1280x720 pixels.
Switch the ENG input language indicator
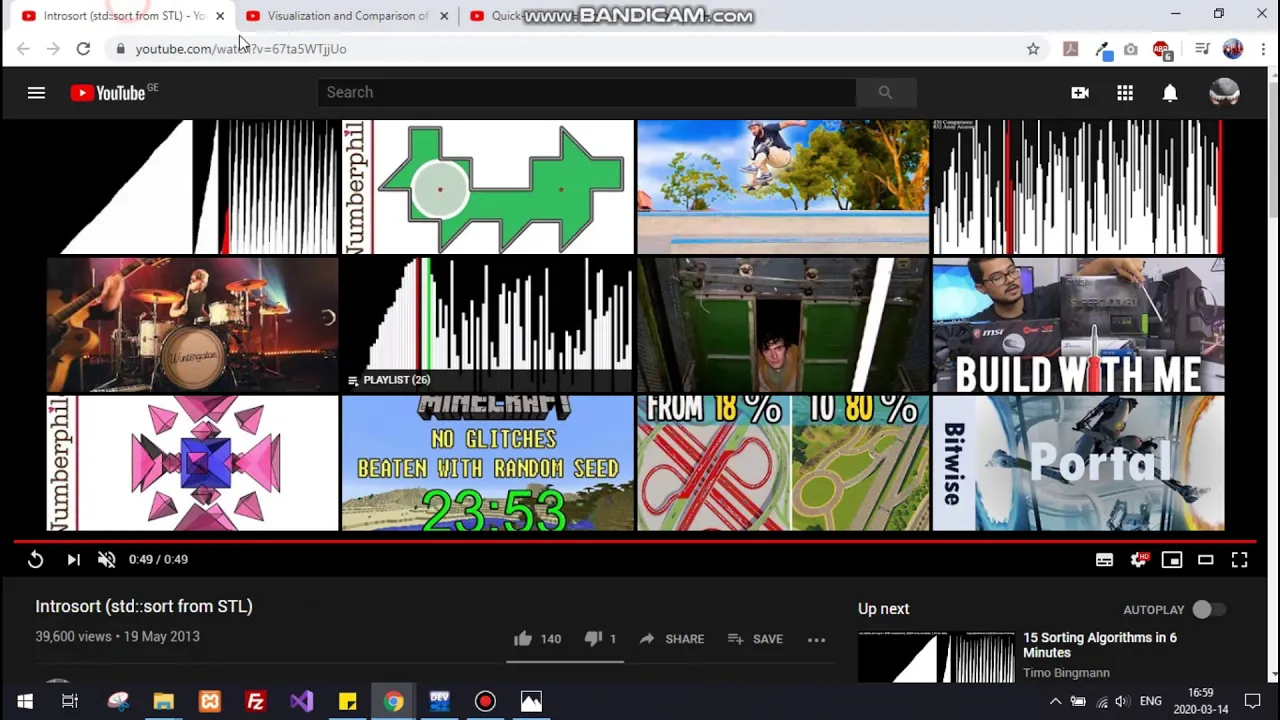click(x=1150, y=702)
